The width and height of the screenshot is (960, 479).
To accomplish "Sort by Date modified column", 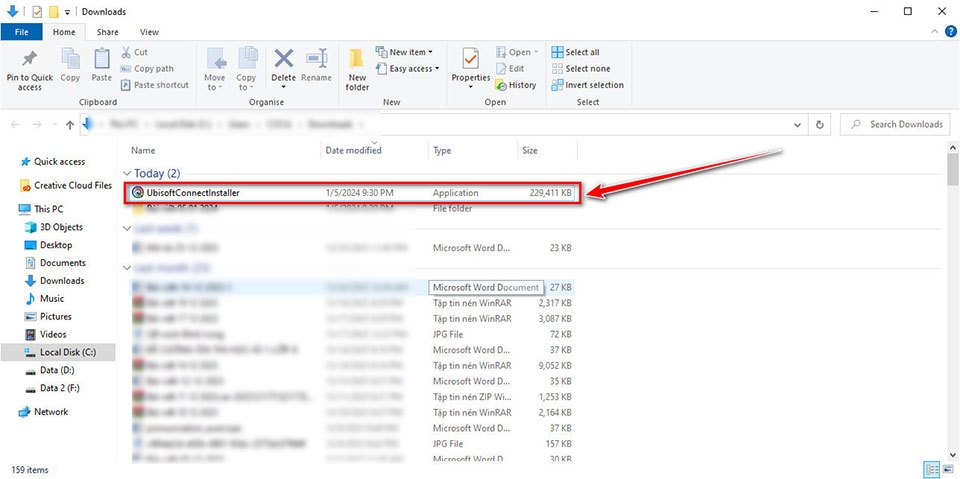I will 353,150.
